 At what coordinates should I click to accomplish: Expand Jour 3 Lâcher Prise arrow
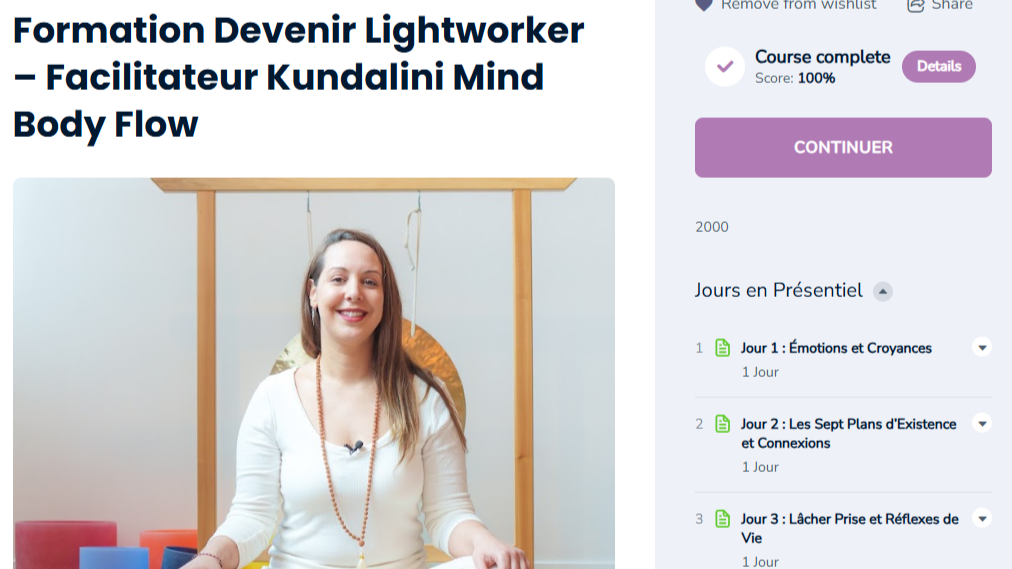(982, 519)
